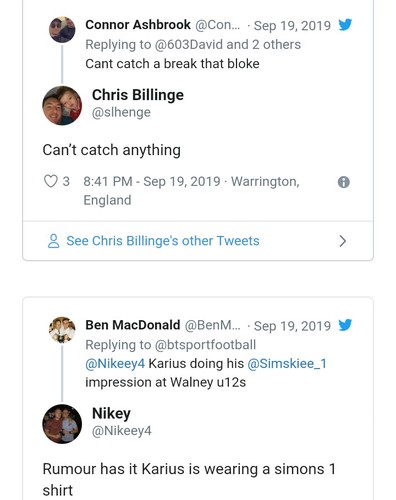Open the tweet info icon beside Warrington
This screenshot has height=500, width=396.
(344, 182)
